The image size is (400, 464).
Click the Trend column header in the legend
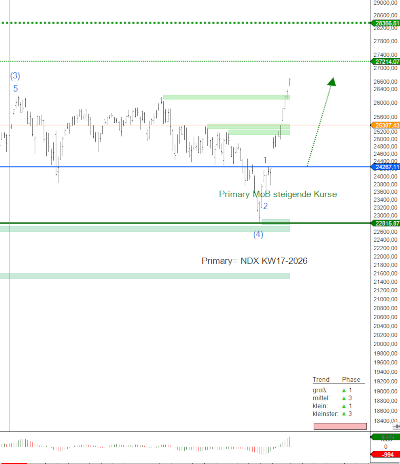[321, 380]
